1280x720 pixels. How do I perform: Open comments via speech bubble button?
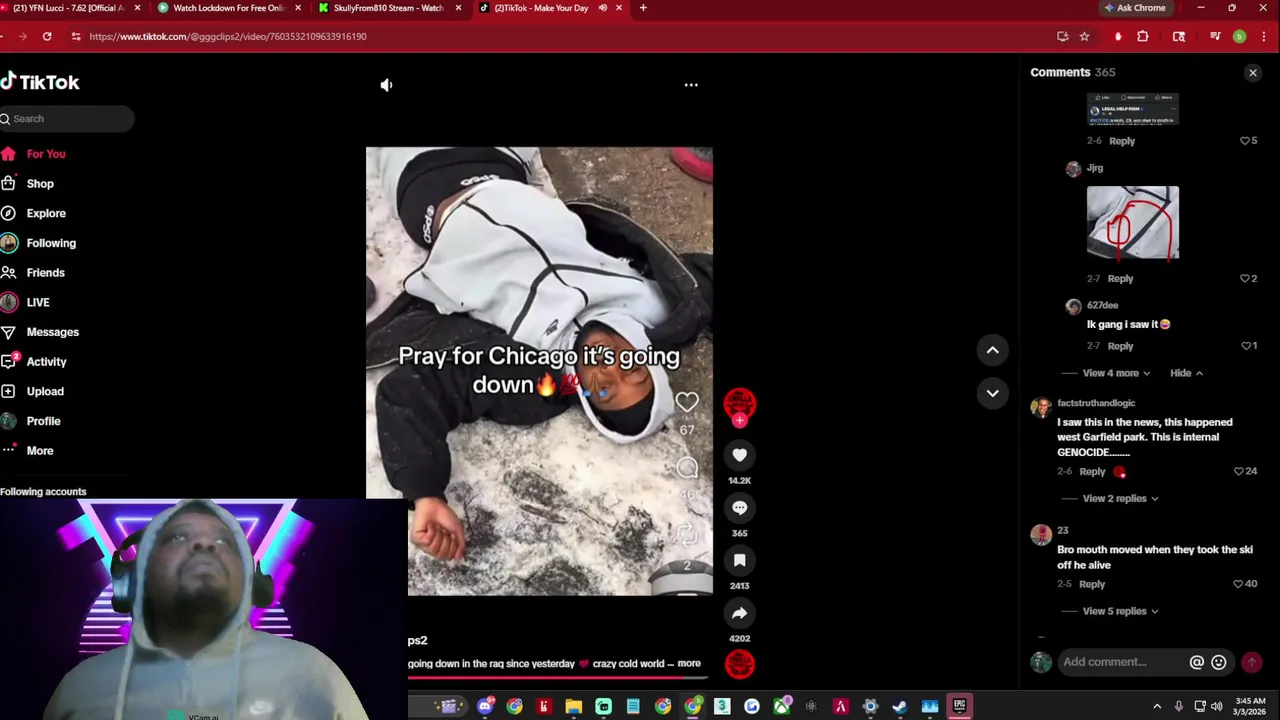pyautogui.click(x=740, y=508)
